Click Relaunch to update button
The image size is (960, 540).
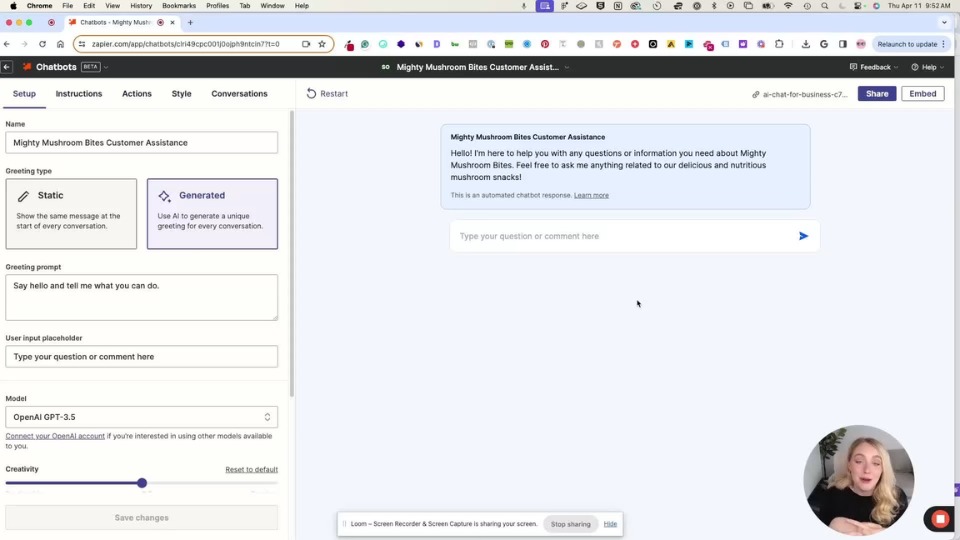pos(911,44)
